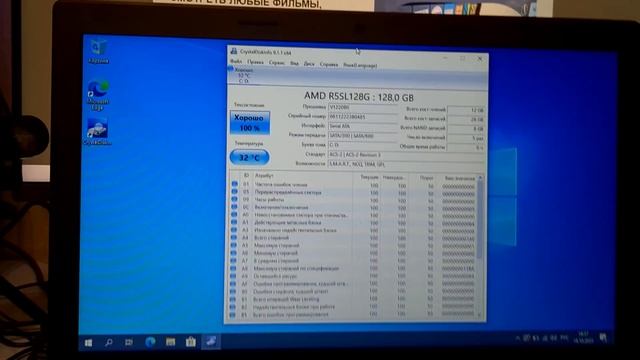Click the taskbar search magnifier icon
This screenshot has height=360, width=640.
click(x=109, y=342)
